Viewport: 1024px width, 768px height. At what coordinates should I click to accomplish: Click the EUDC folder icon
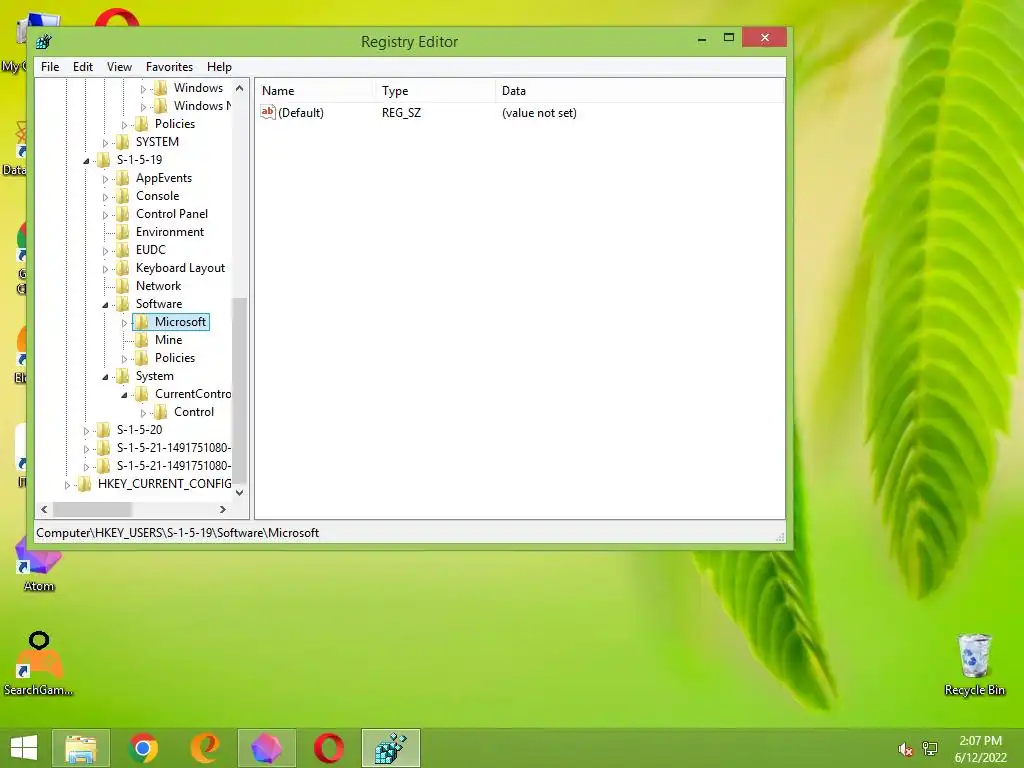point(122,250)
